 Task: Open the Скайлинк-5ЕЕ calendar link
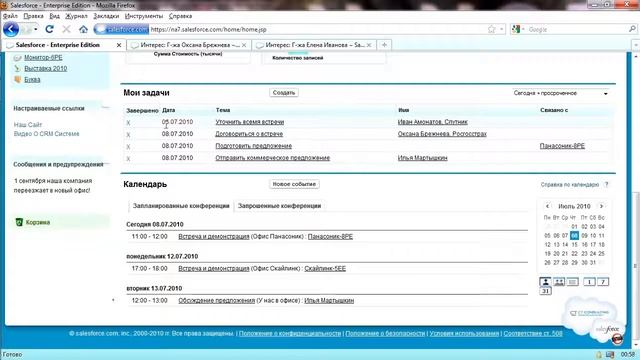click(325, 269)
